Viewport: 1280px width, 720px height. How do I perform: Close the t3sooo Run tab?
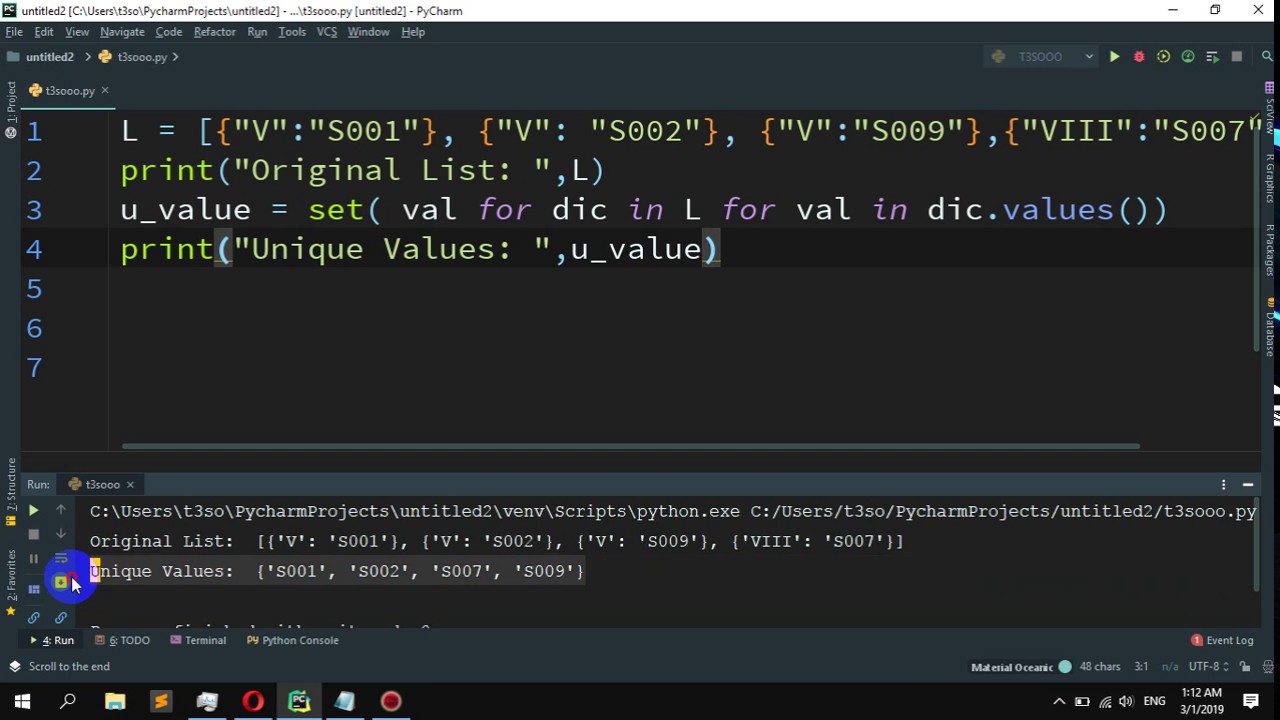click(130, 485)
